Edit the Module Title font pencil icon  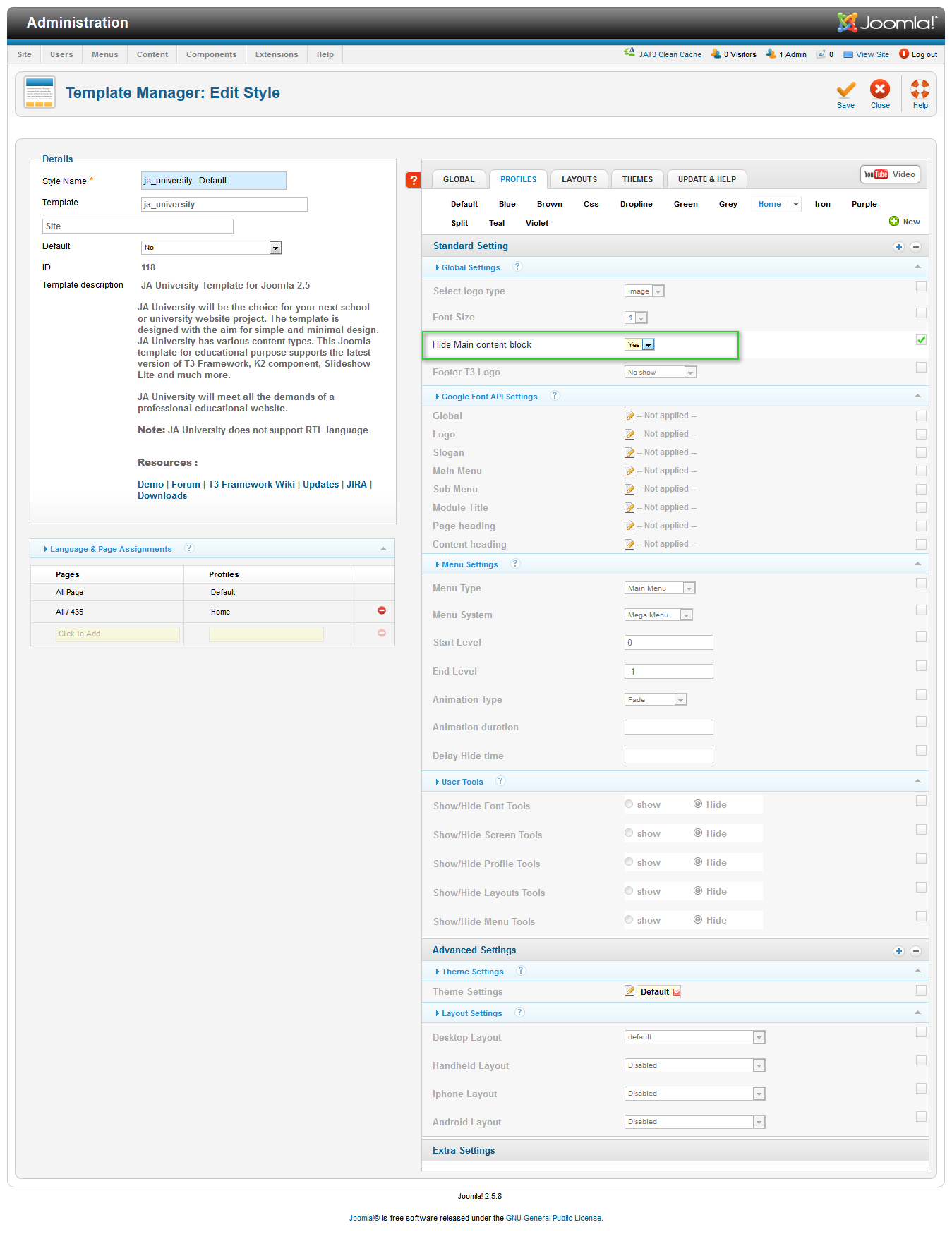(x=629, y=508)
